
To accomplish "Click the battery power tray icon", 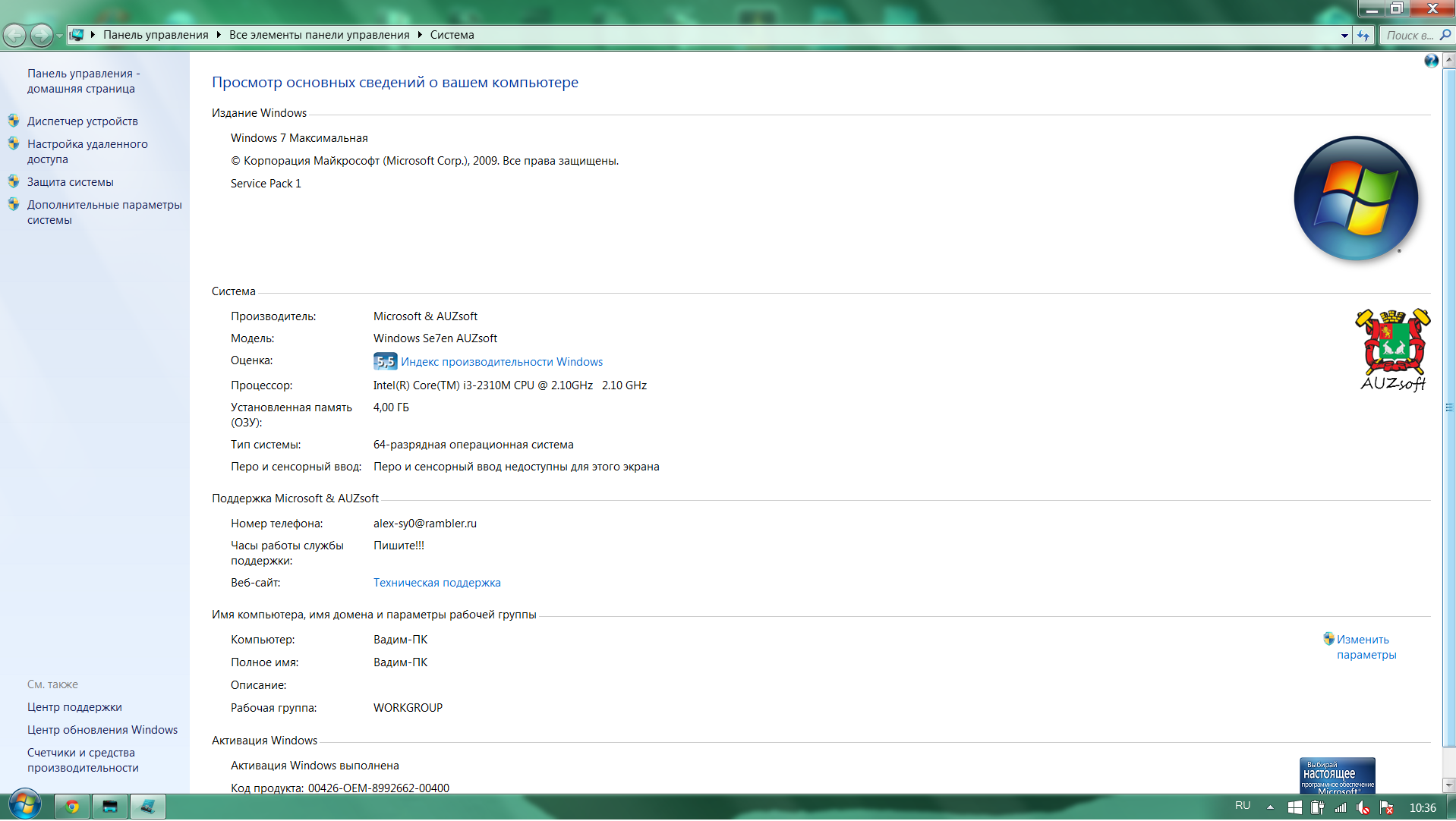I will pos(1318,808).
